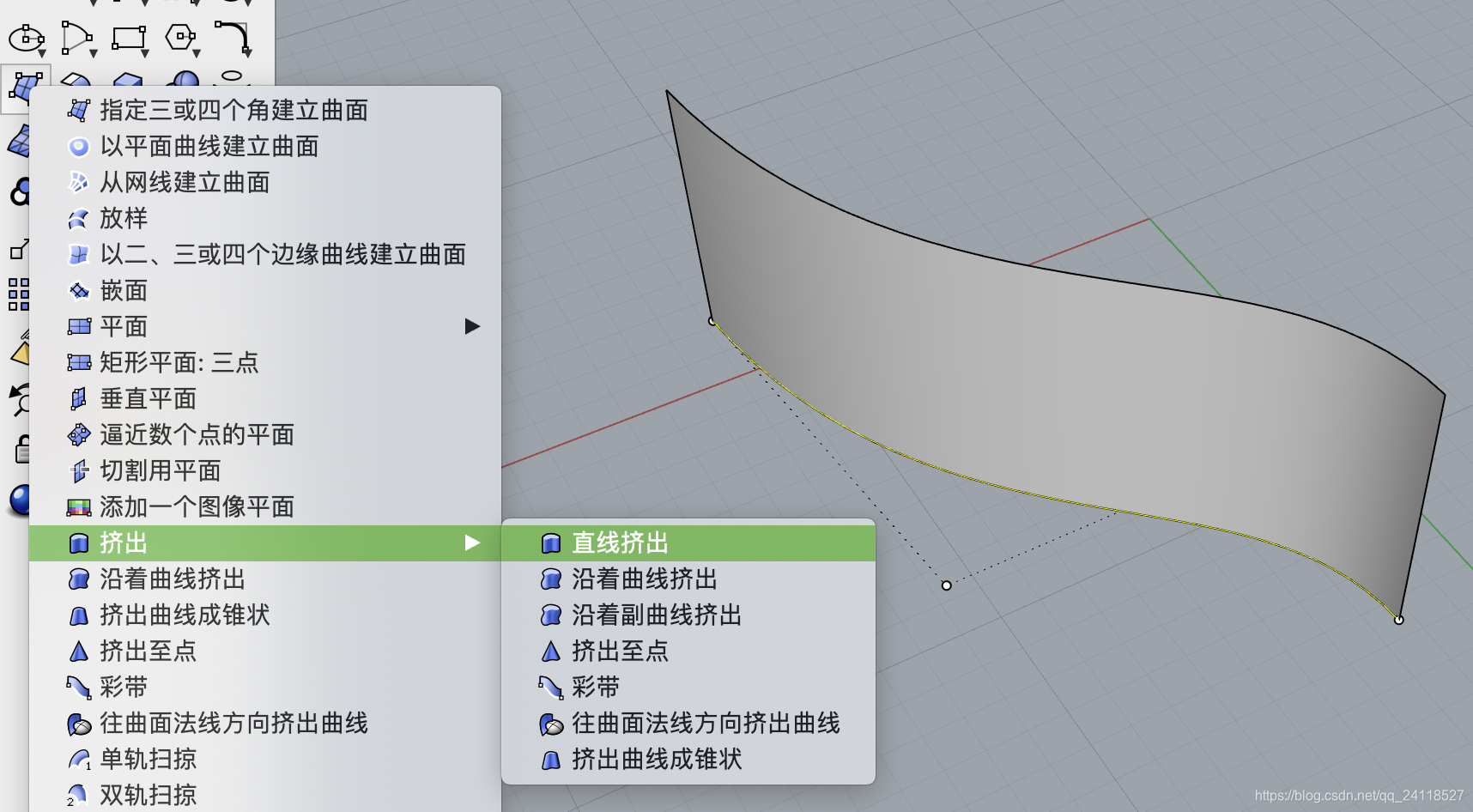Click the 嵌面 patch icon
This screenshot has height=812, width=1473.
tap(79, 291)
